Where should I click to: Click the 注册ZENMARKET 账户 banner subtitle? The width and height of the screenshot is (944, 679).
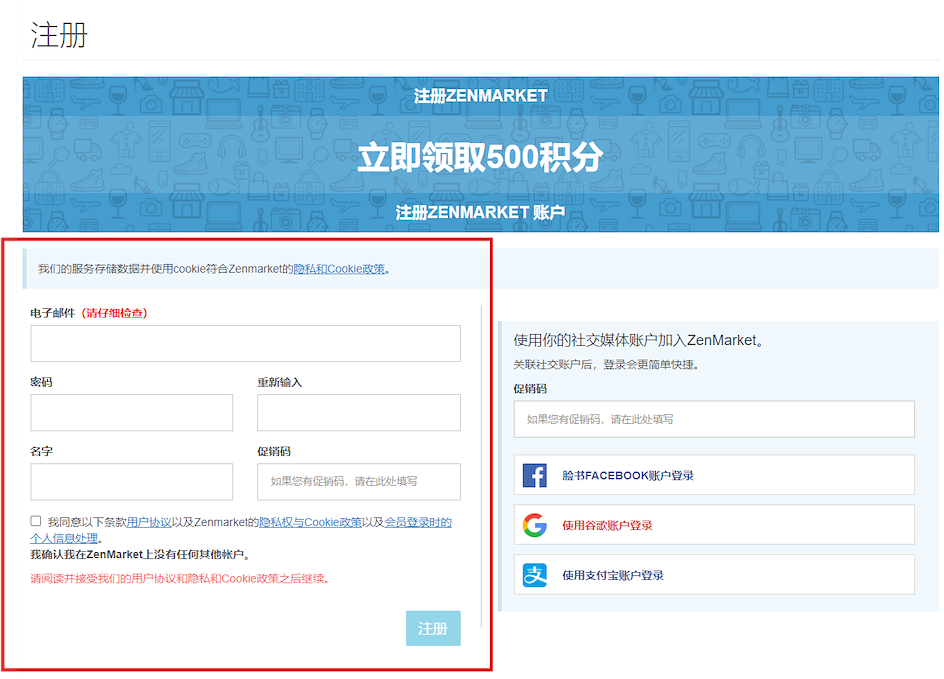tap(480, 212)
